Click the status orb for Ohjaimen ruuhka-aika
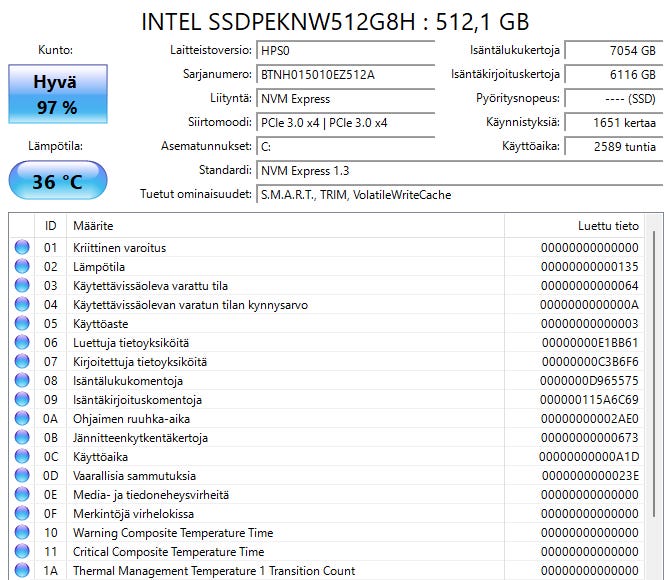 (22, 419)
